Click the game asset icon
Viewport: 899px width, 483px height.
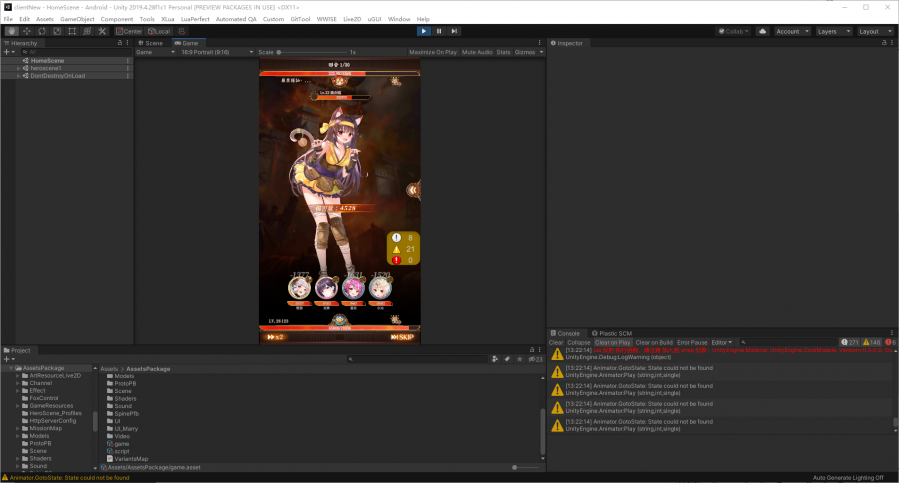pos(110,443)
